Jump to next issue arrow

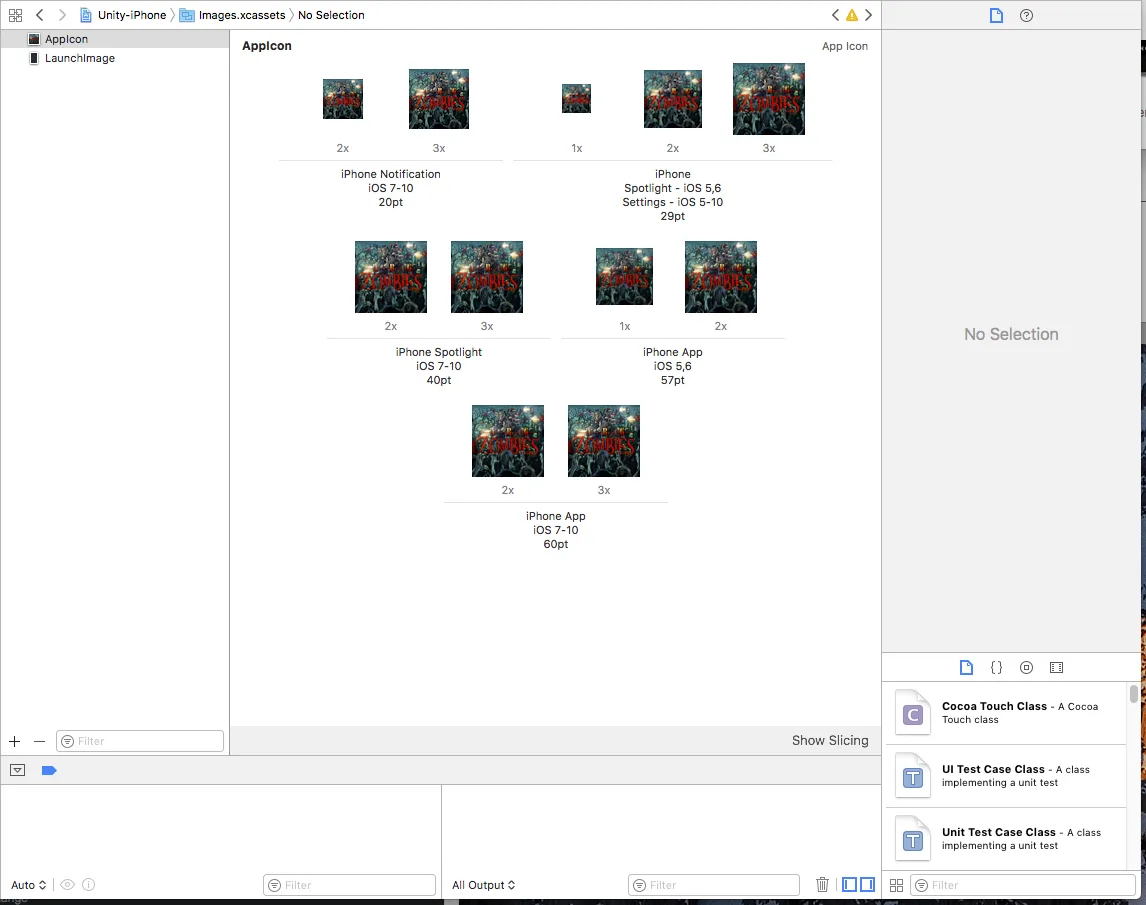(868, 15)
